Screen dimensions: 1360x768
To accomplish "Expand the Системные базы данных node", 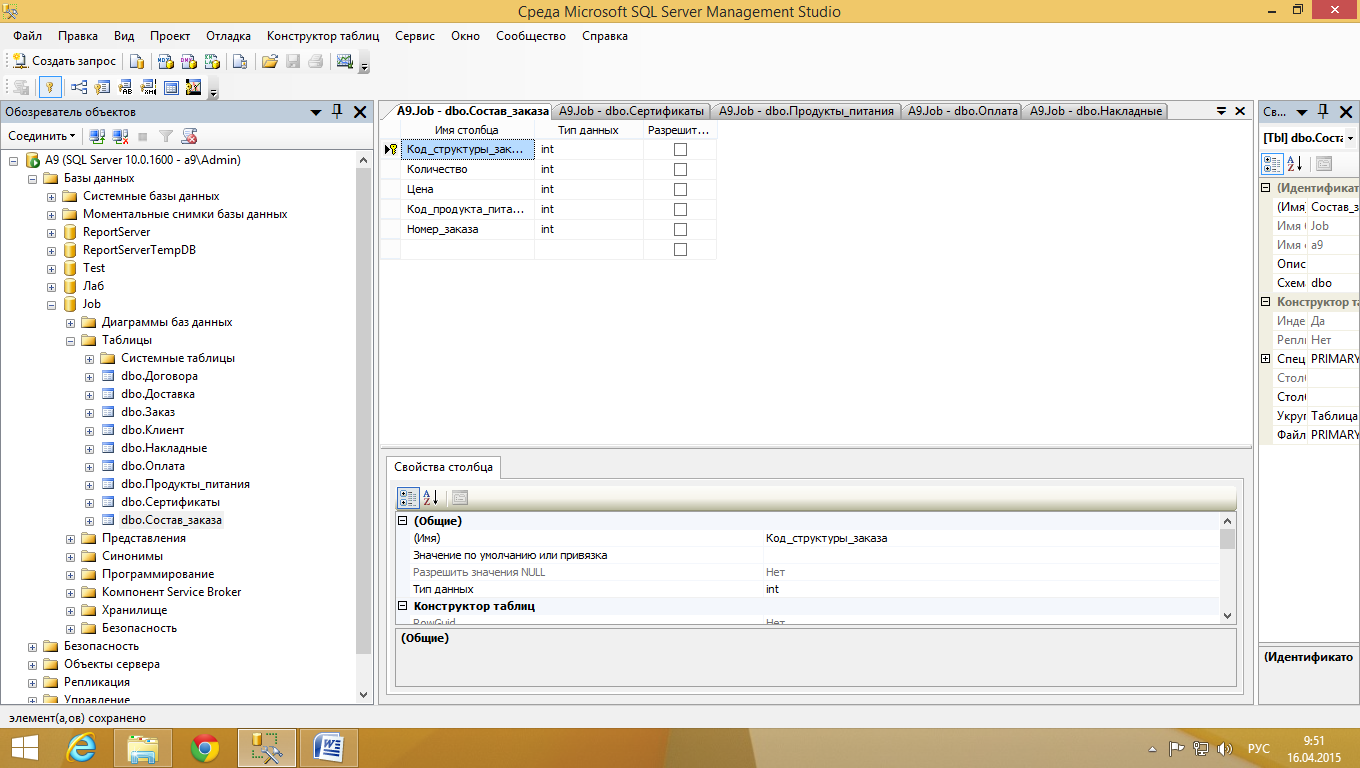I will (51, 196).
